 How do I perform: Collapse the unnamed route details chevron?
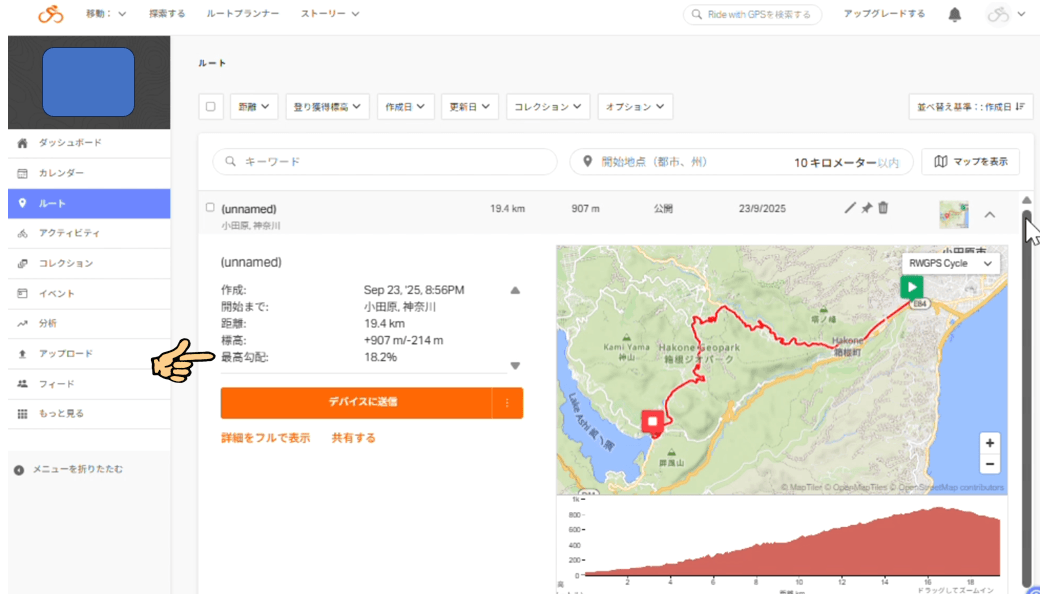989,214
